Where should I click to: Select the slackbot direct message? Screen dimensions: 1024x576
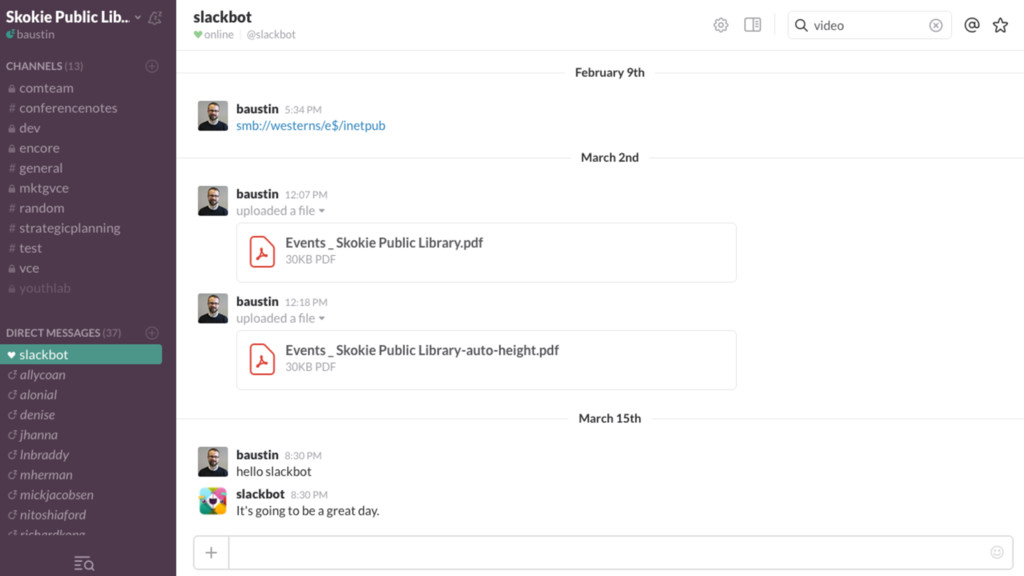[x=81, y=355]
